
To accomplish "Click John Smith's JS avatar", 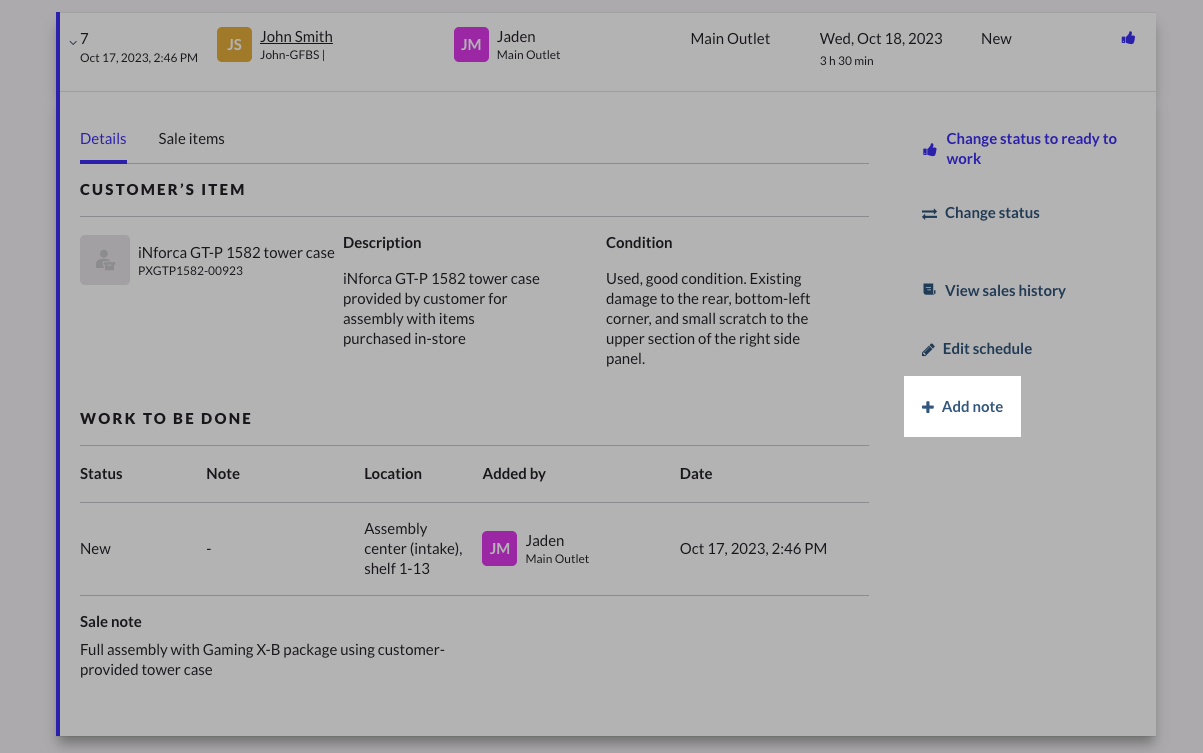I will (x=234, y=45).
